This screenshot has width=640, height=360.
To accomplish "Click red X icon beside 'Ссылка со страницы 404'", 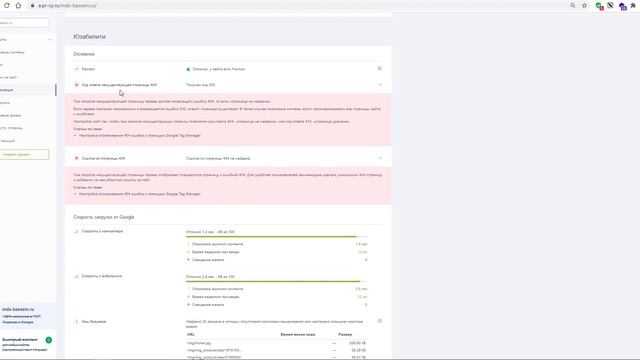I will (76, 158).
